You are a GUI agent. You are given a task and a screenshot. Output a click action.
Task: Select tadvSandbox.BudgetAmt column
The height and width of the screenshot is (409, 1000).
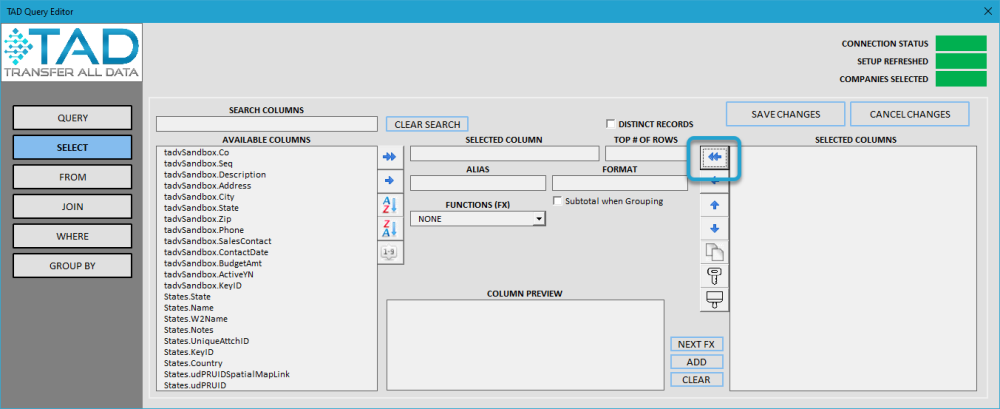(213, 263)
